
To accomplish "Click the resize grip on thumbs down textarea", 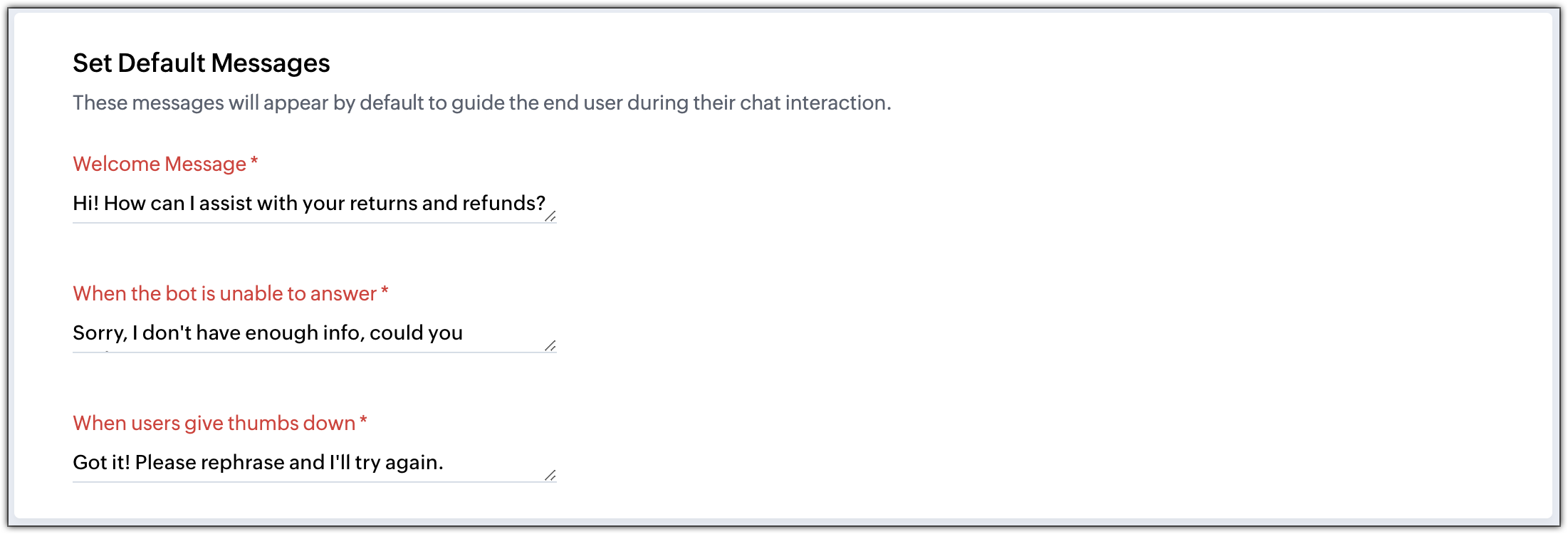I will pos(550,476).
